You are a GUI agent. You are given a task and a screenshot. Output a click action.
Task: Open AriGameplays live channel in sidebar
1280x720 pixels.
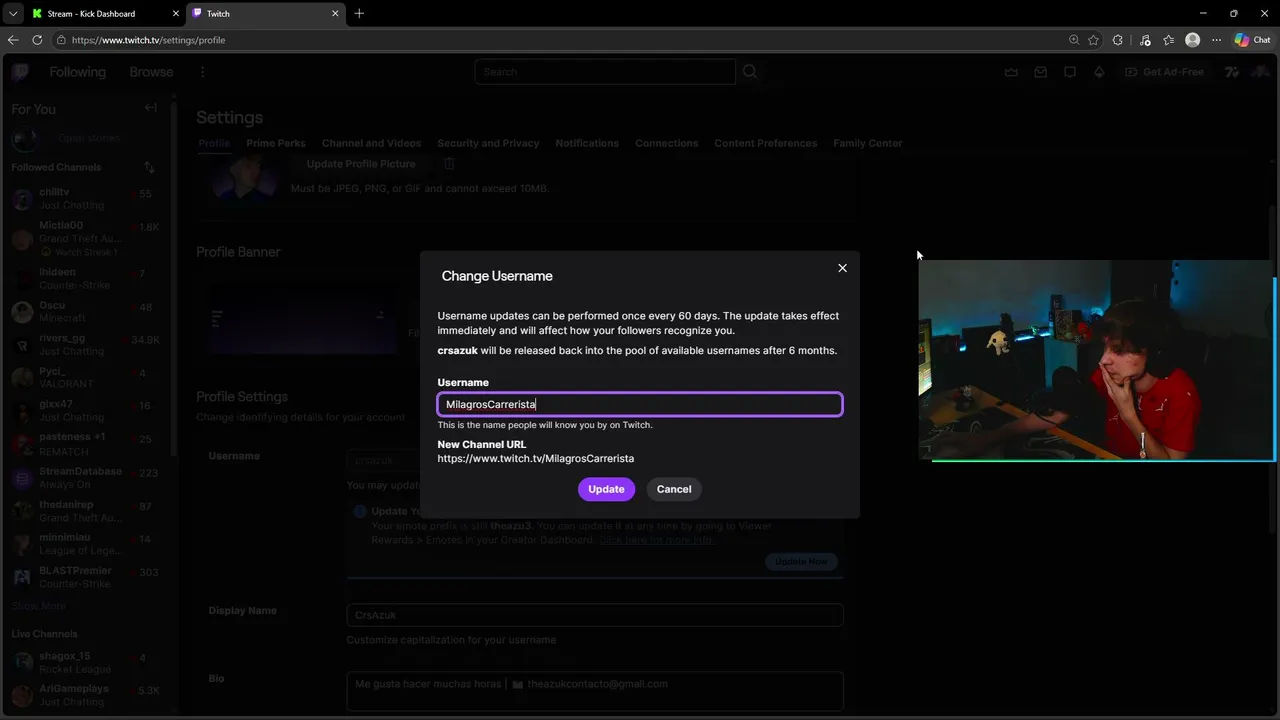86,695
